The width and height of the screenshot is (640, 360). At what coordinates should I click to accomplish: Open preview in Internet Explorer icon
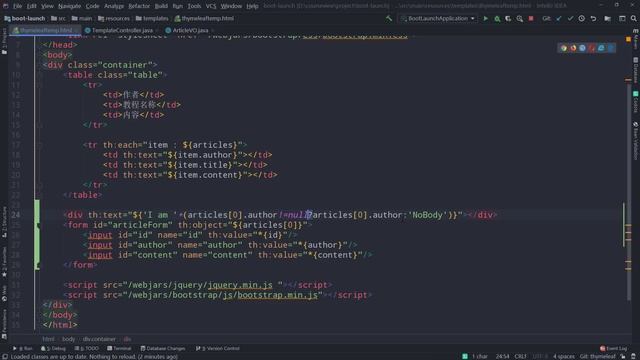pyautogui.click(x=601, y=48)
